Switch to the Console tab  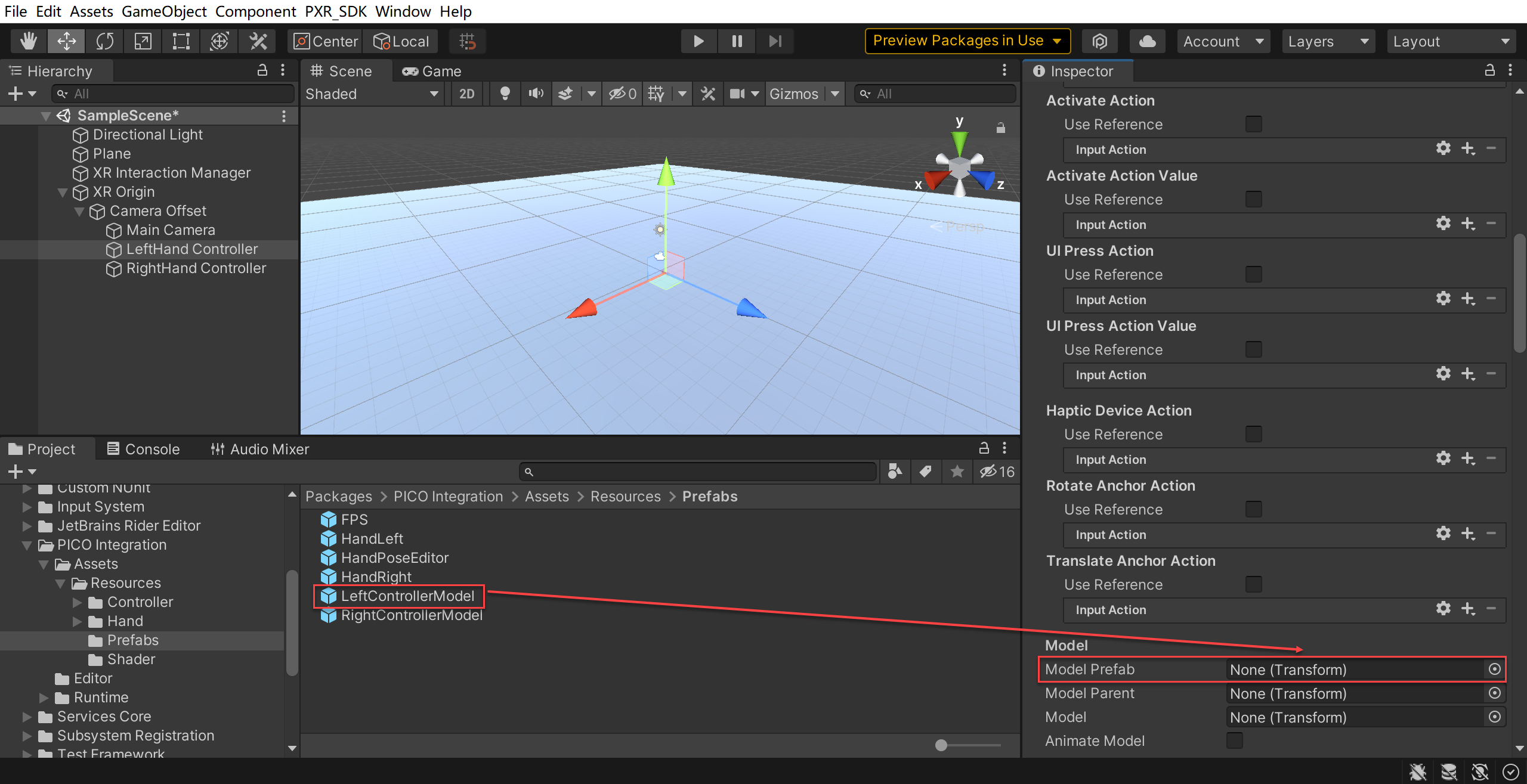143,449
